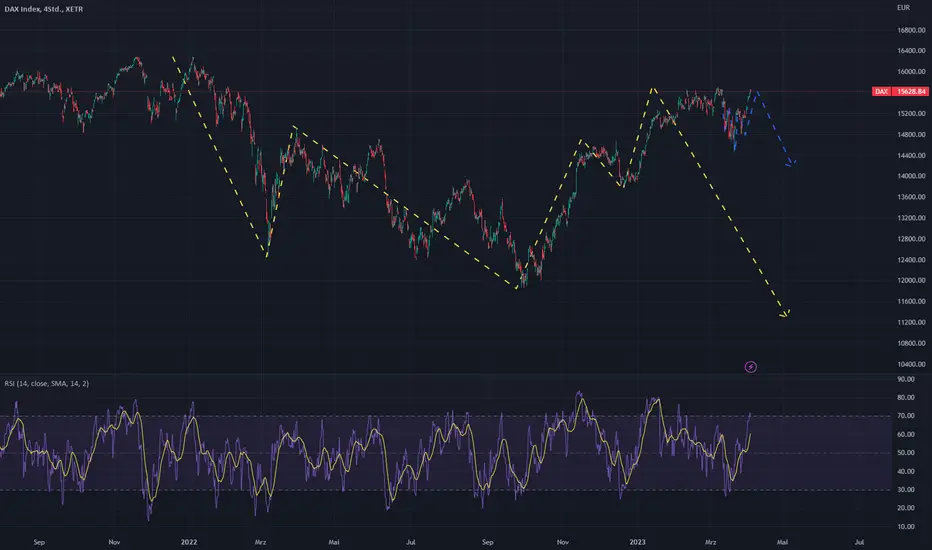The height and width of the screenshot is (550, 932).
Task: Click the Mai label after 2022 on time axis
Action: [334, 542]
